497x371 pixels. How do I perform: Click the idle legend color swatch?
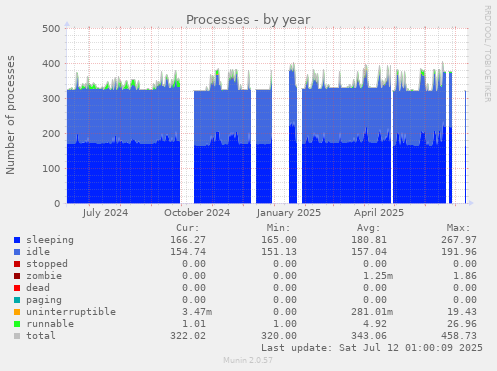17,252
